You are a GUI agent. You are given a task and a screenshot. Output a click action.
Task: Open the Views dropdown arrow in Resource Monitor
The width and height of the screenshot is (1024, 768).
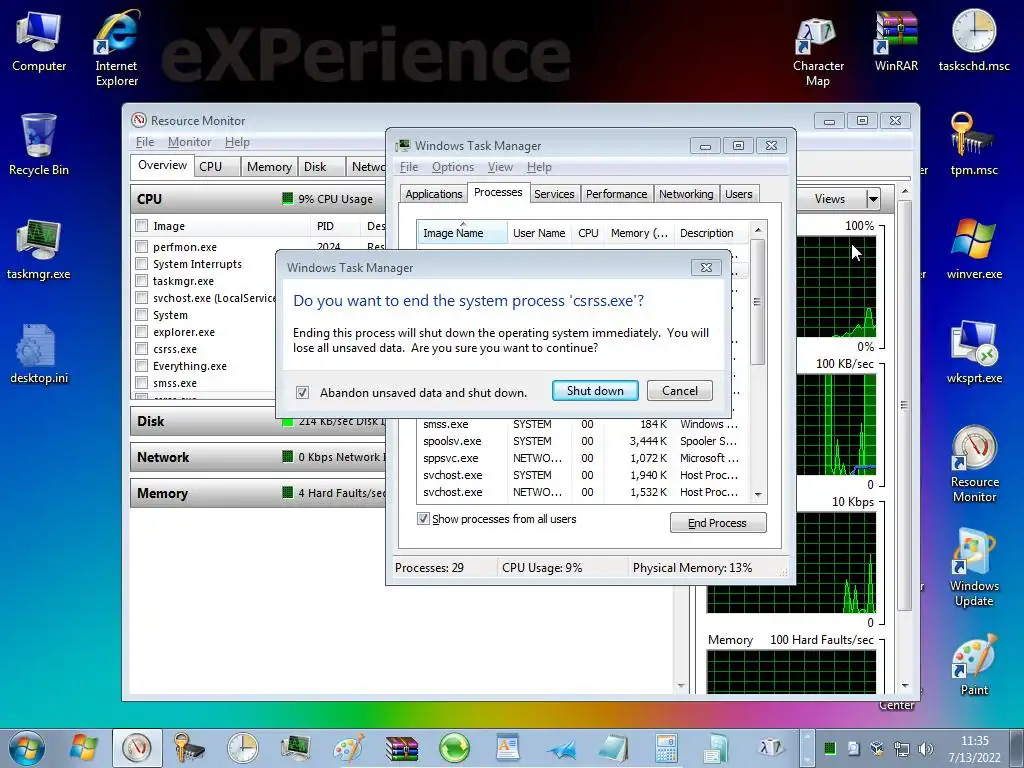pyautogui.click(x=872, y=199)
